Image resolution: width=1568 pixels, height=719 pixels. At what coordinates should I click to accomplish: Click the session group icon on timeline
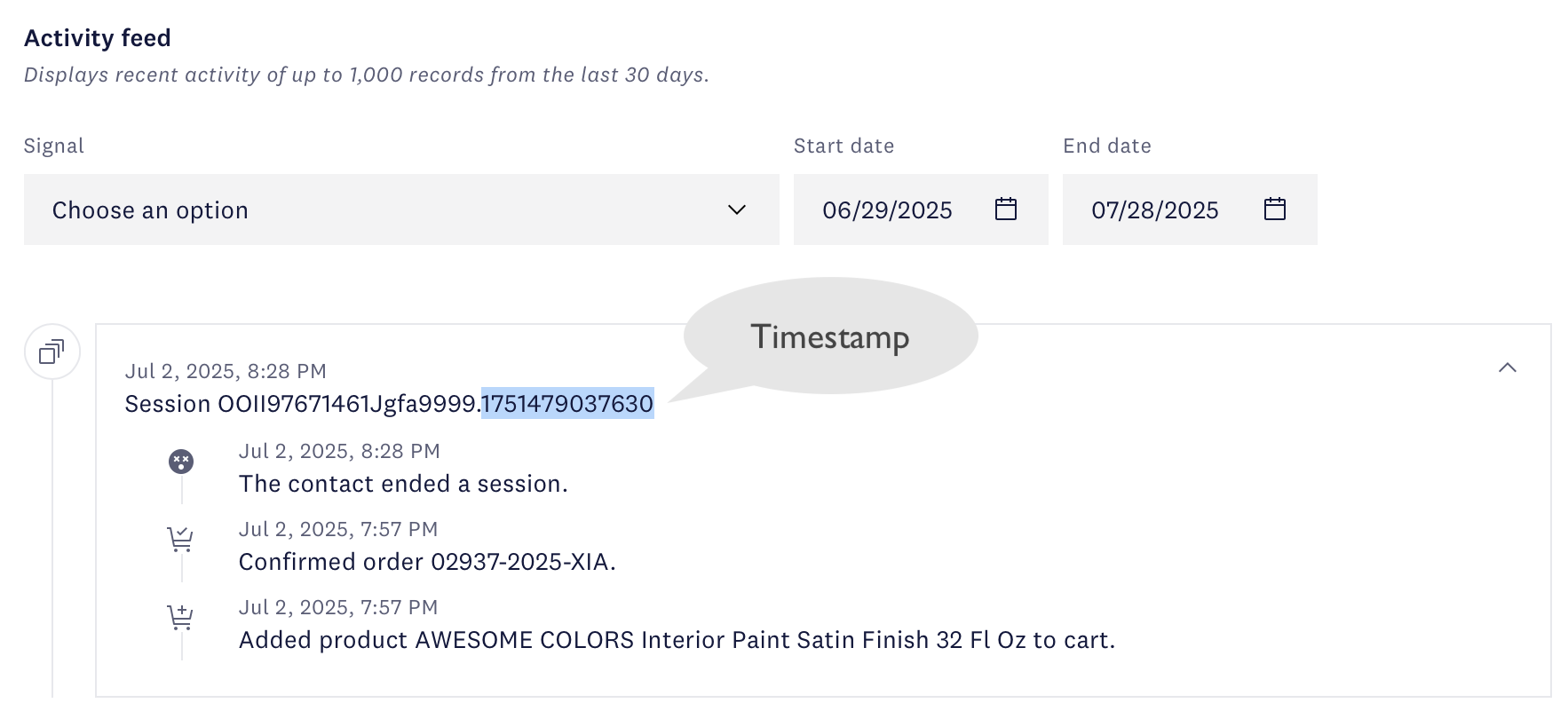point(52,352)
